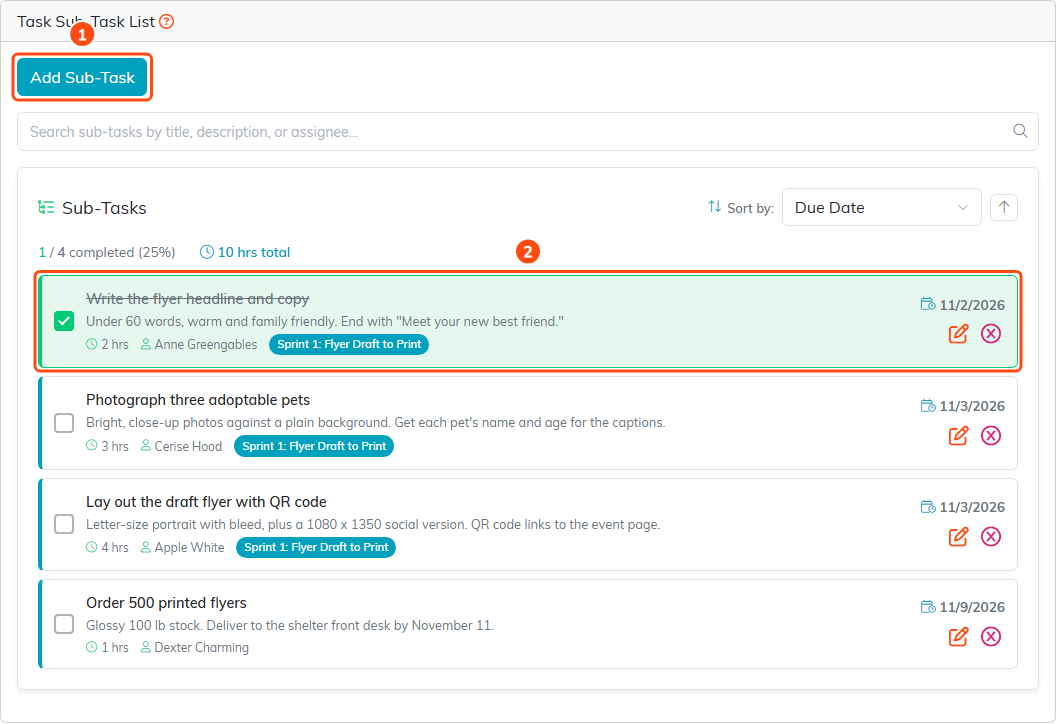This screenshot has width=1056, height=724.
Task: Uncheck the Write the flyer headline checkbox
Action: pos(64,321)
